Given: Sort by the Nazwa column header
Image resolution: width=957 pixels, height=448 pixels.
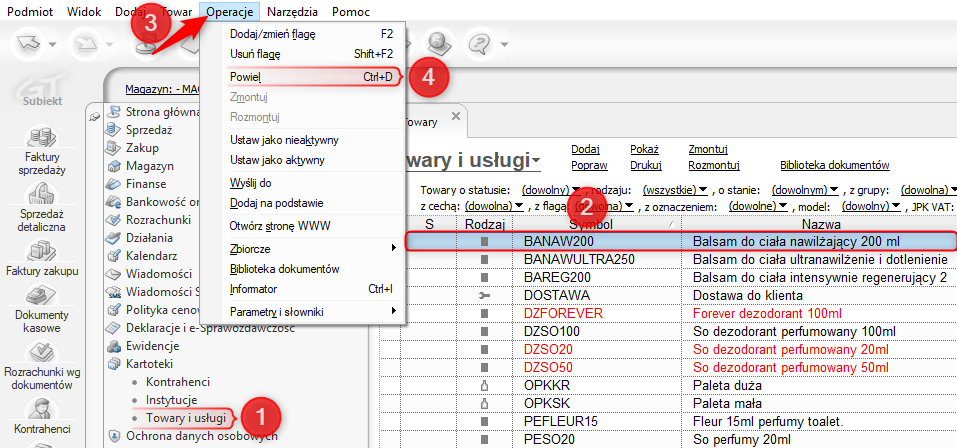Looking at the screenshot, I should coord(822,225).
